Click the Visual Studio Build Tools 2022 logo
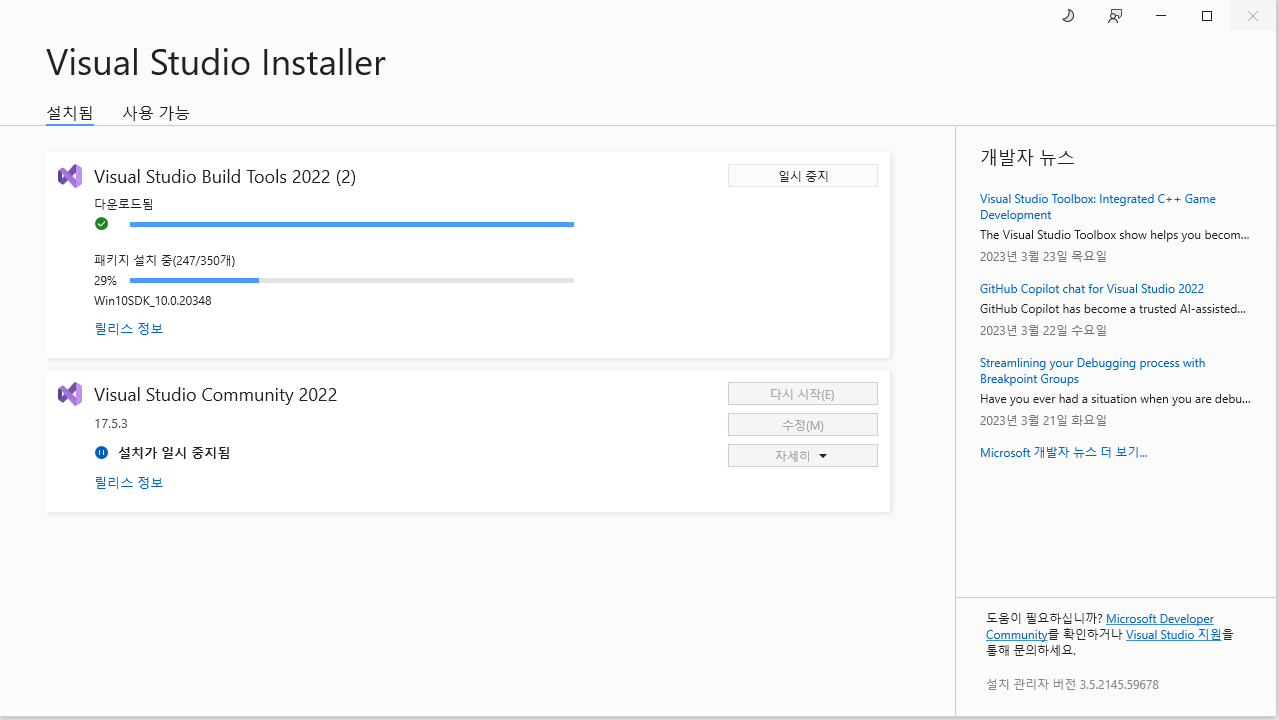The width and height of the screenshot is (1279, 720). click(x=69, y=175)
